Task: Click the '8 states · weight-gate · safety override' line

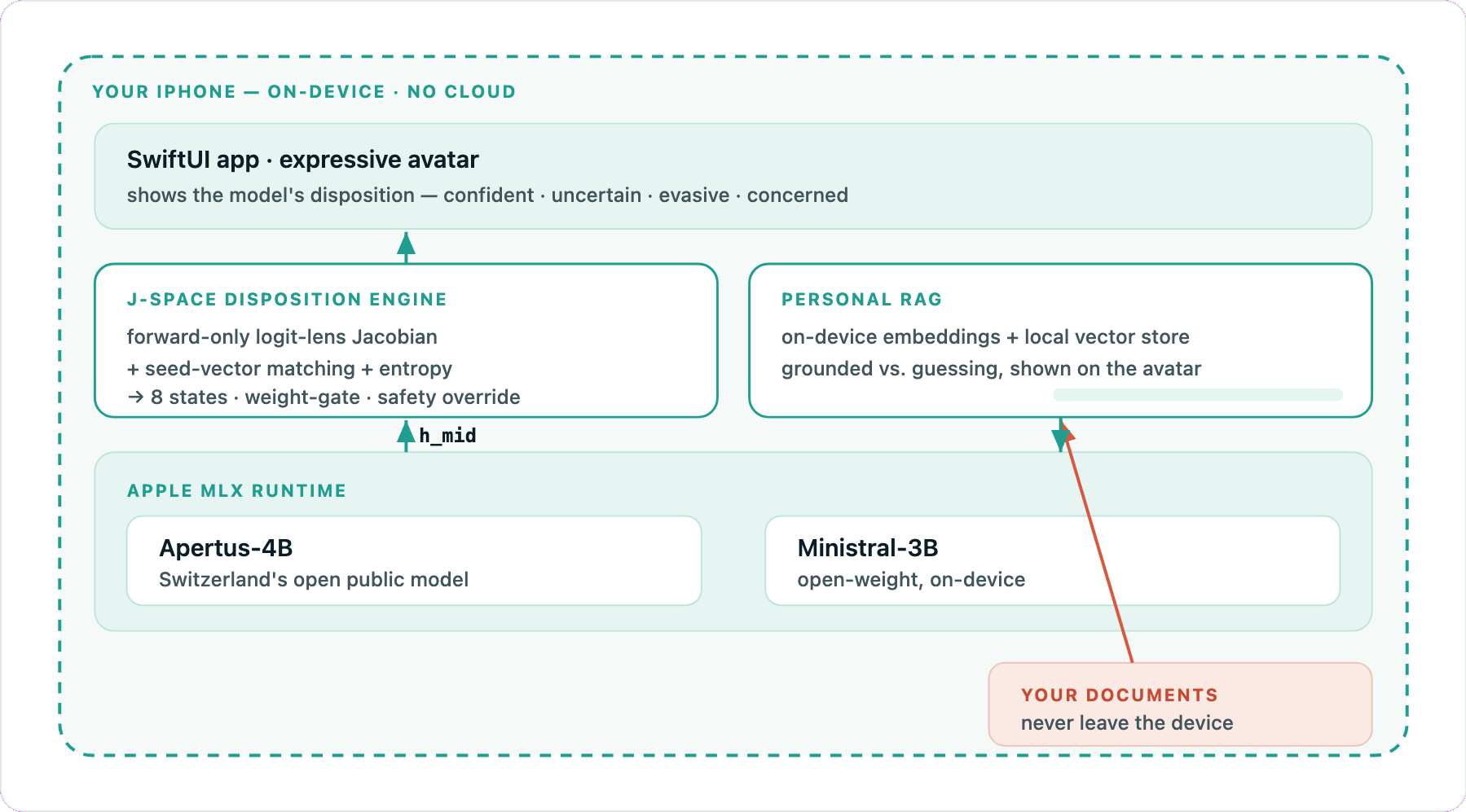Action: pos(324,397)
